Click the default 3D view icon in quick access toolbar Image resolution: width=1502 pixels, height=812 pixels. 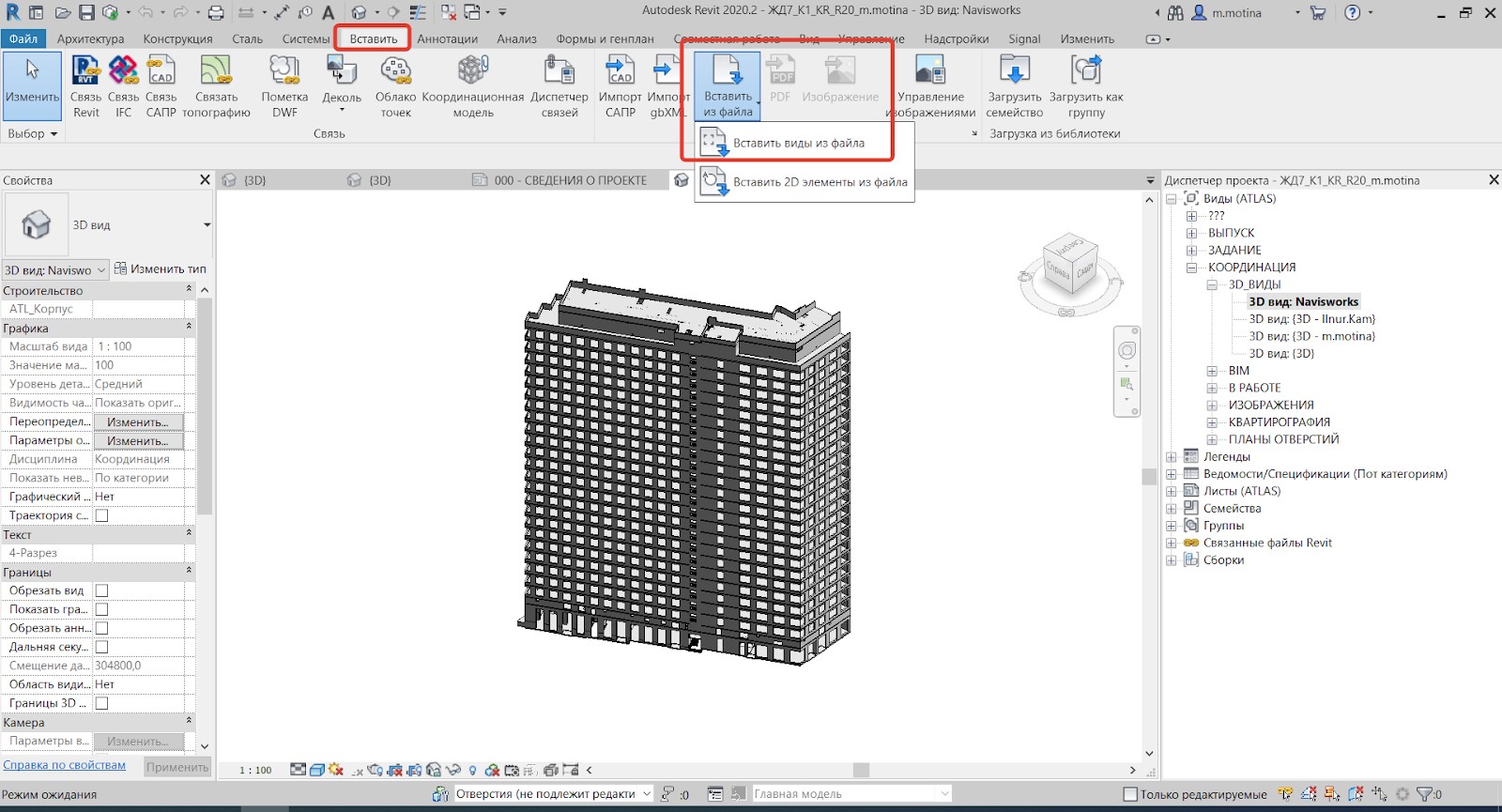359,12
